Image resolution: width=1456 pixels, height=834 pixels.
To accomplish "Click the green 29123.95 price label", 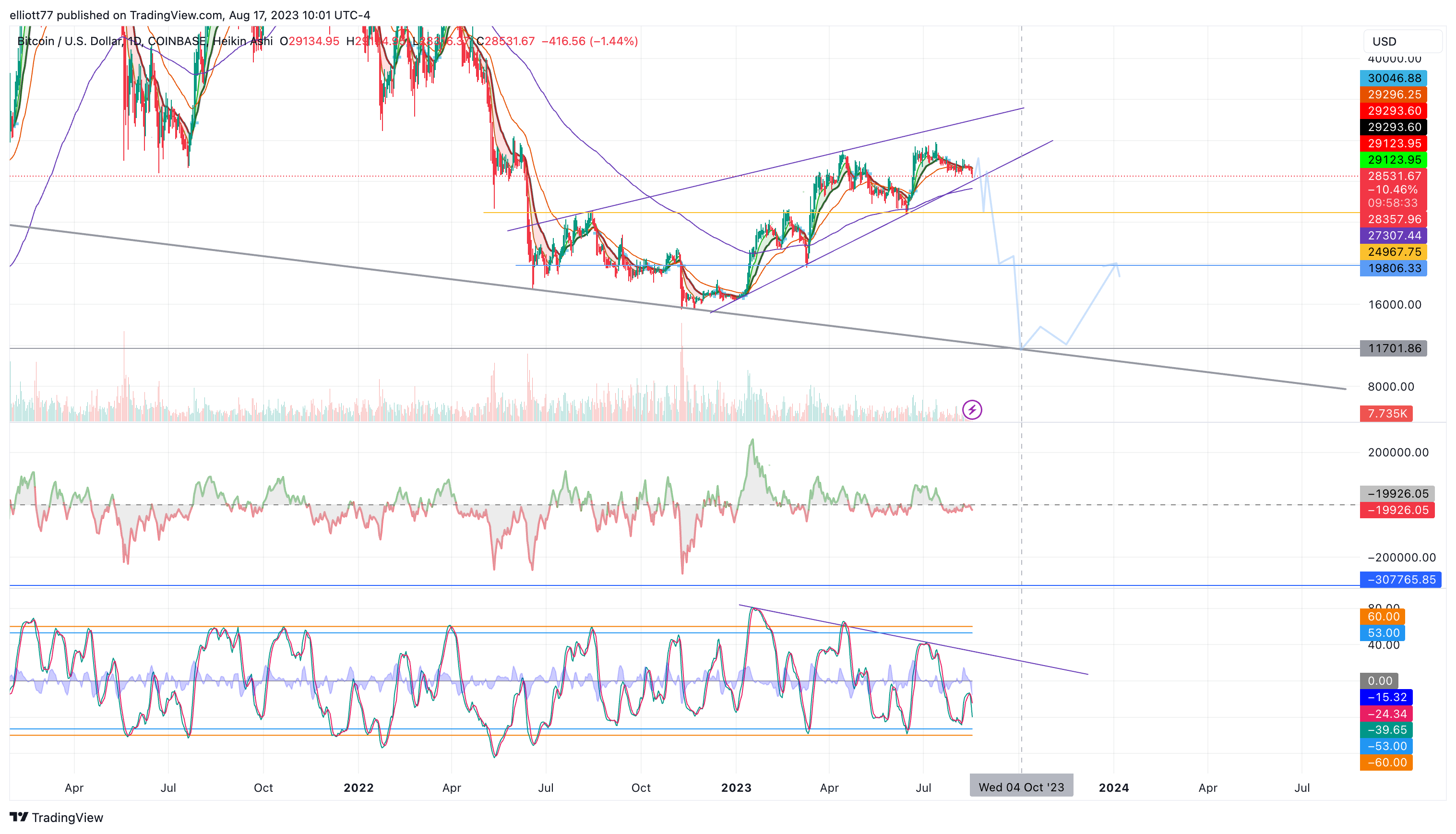I will (x=1393, y=160).
